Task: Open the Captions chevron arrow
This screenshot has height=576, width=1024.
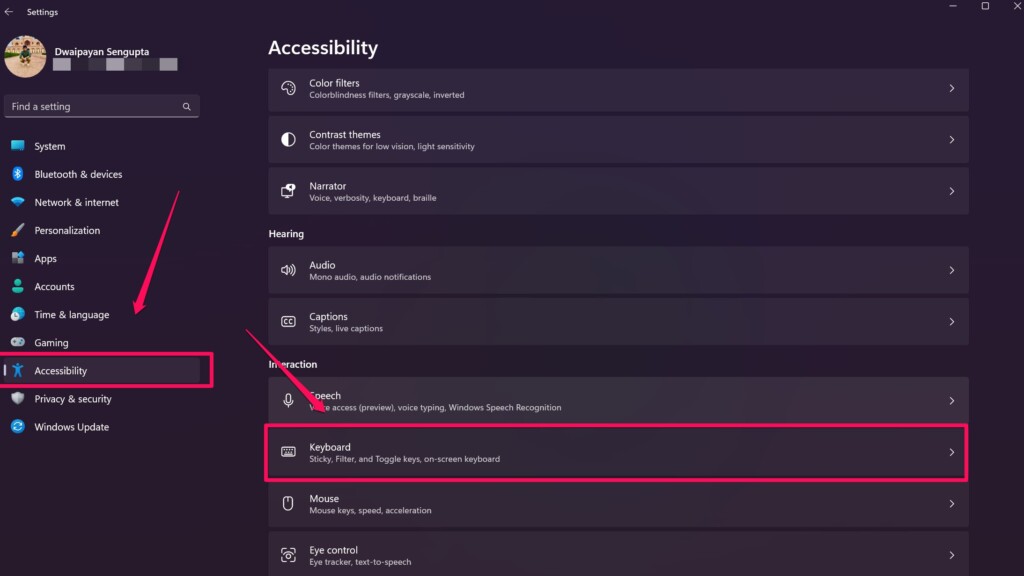Action: (x=951, y=322)
